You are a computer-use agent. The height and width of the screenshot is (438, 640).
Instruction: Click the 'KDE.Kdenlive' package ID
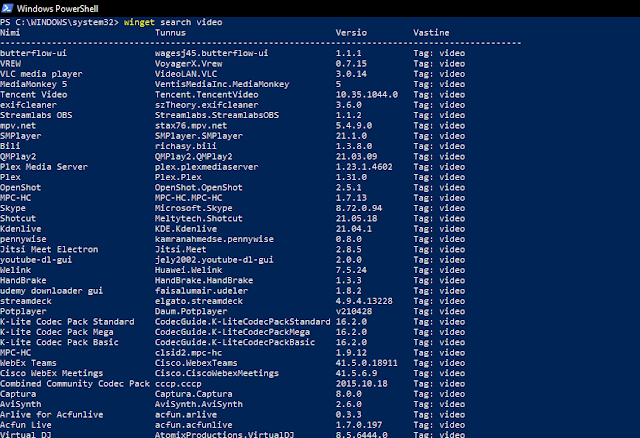186,229
